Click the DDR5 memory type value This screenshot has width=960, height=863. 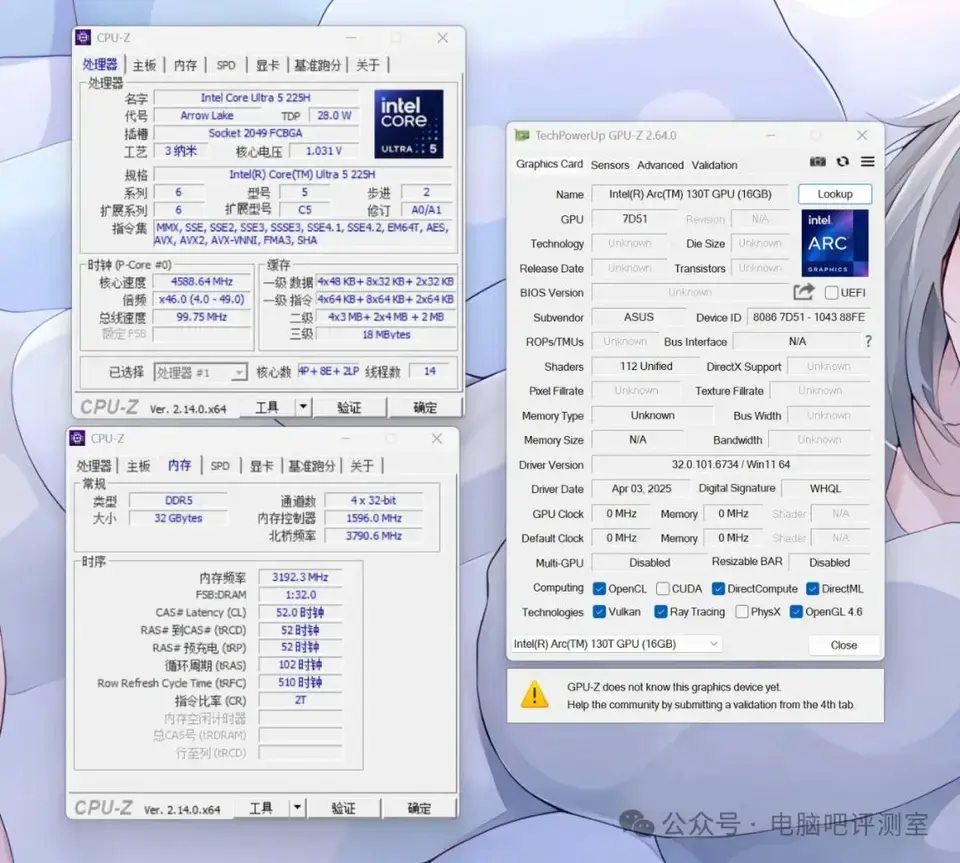coord(178,501)
